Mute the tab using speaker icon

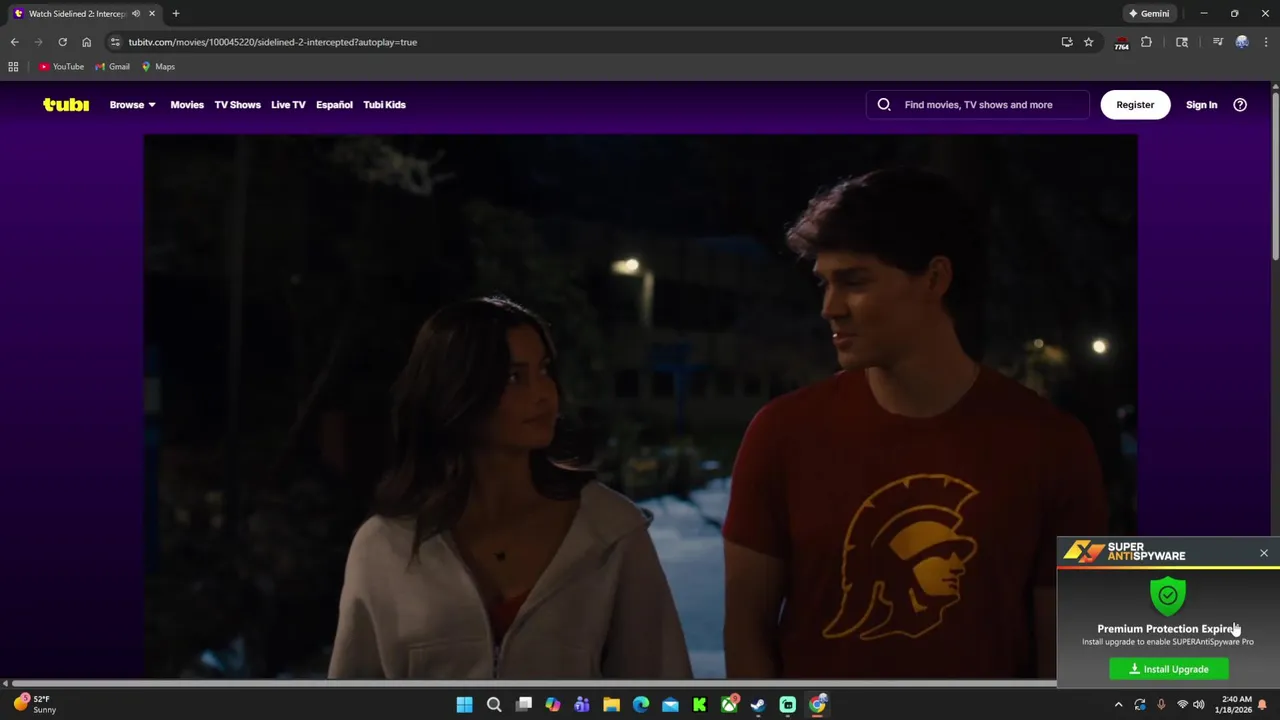pyautogui.click(x=136, y=13)
